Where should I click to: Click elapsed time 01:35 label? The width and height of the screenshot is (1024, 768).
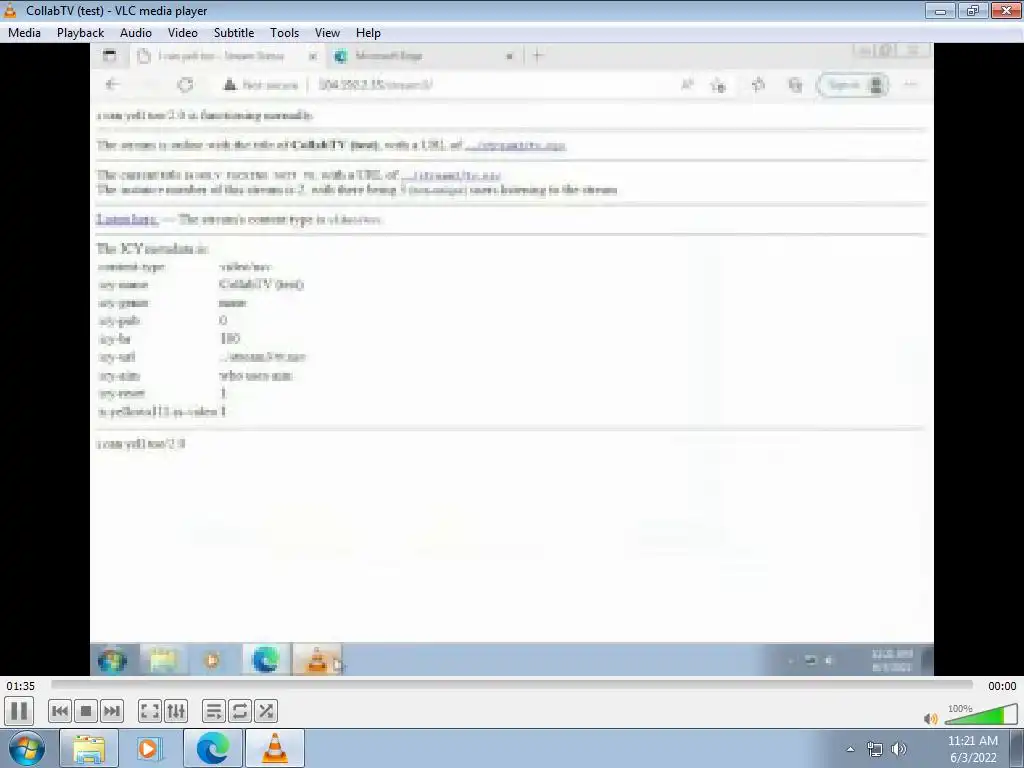(21, 686)
